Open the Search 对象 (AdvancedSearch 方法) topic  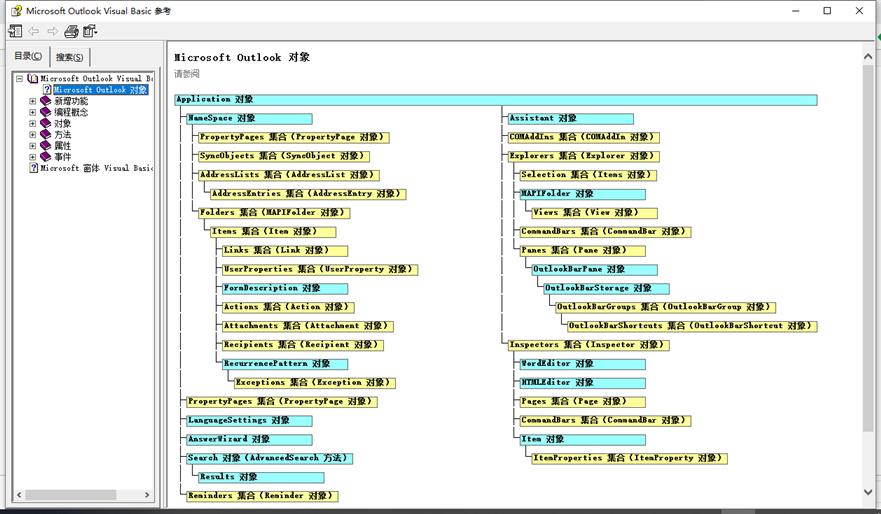[x=270, y=458]
